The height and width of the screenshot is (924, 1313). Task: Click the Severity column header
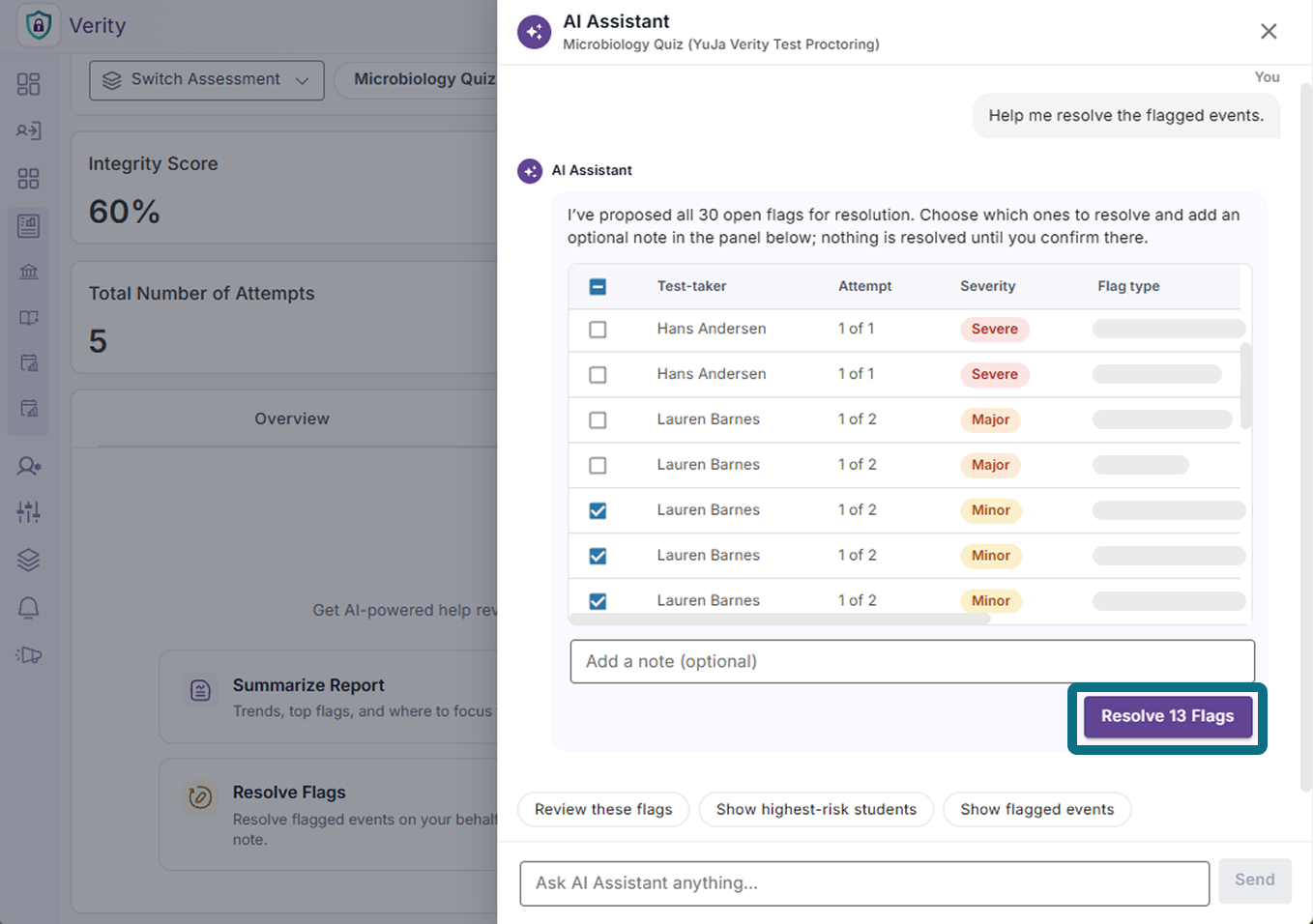click(x=987, y=287)
